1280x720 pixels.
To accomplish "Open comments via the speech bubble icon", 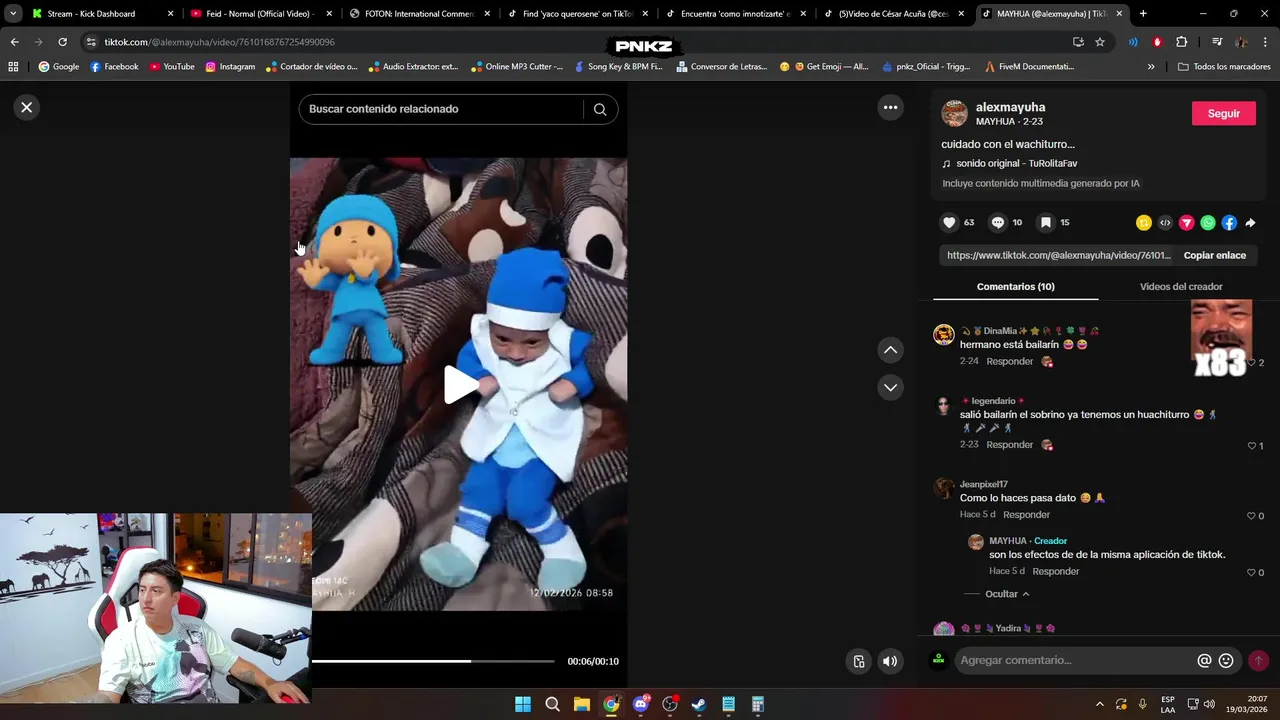I will click(997, 222).
